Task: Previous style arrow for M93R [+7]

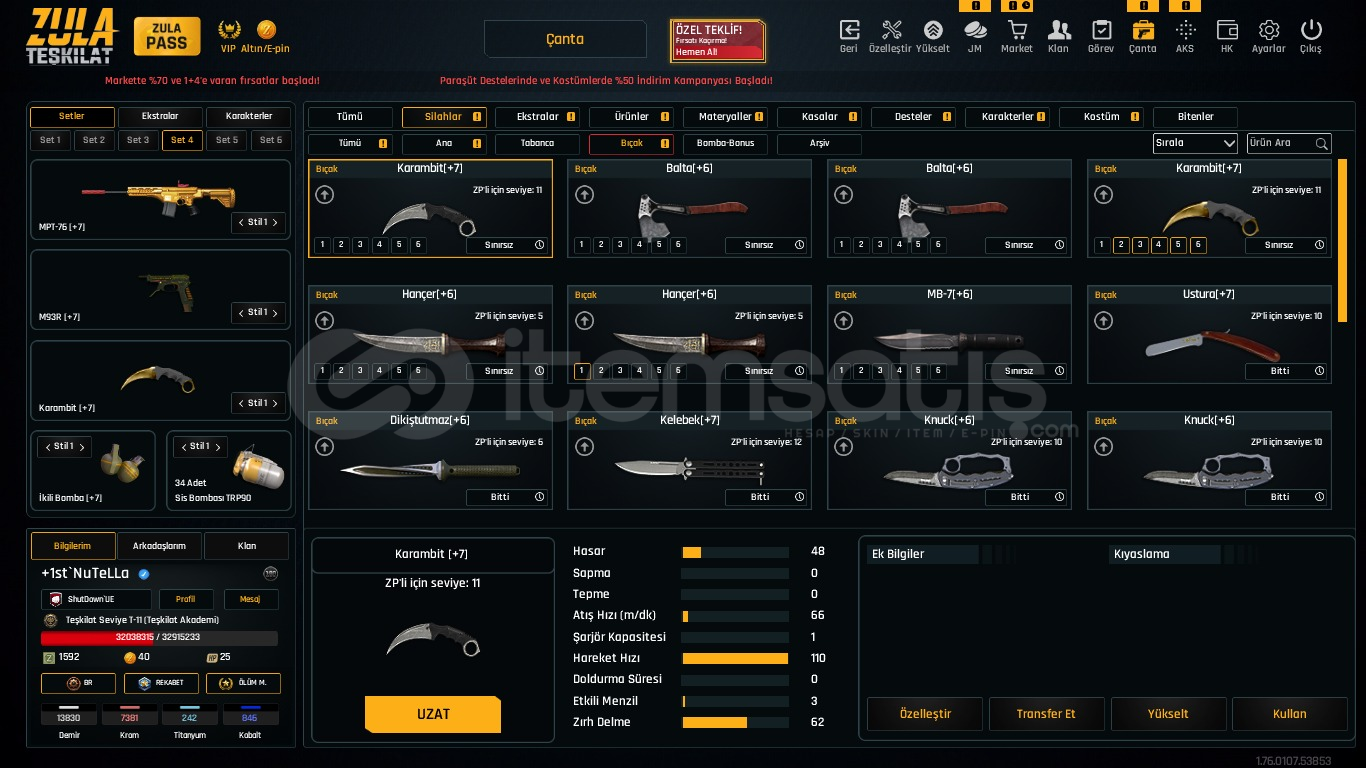Action: 240,312
